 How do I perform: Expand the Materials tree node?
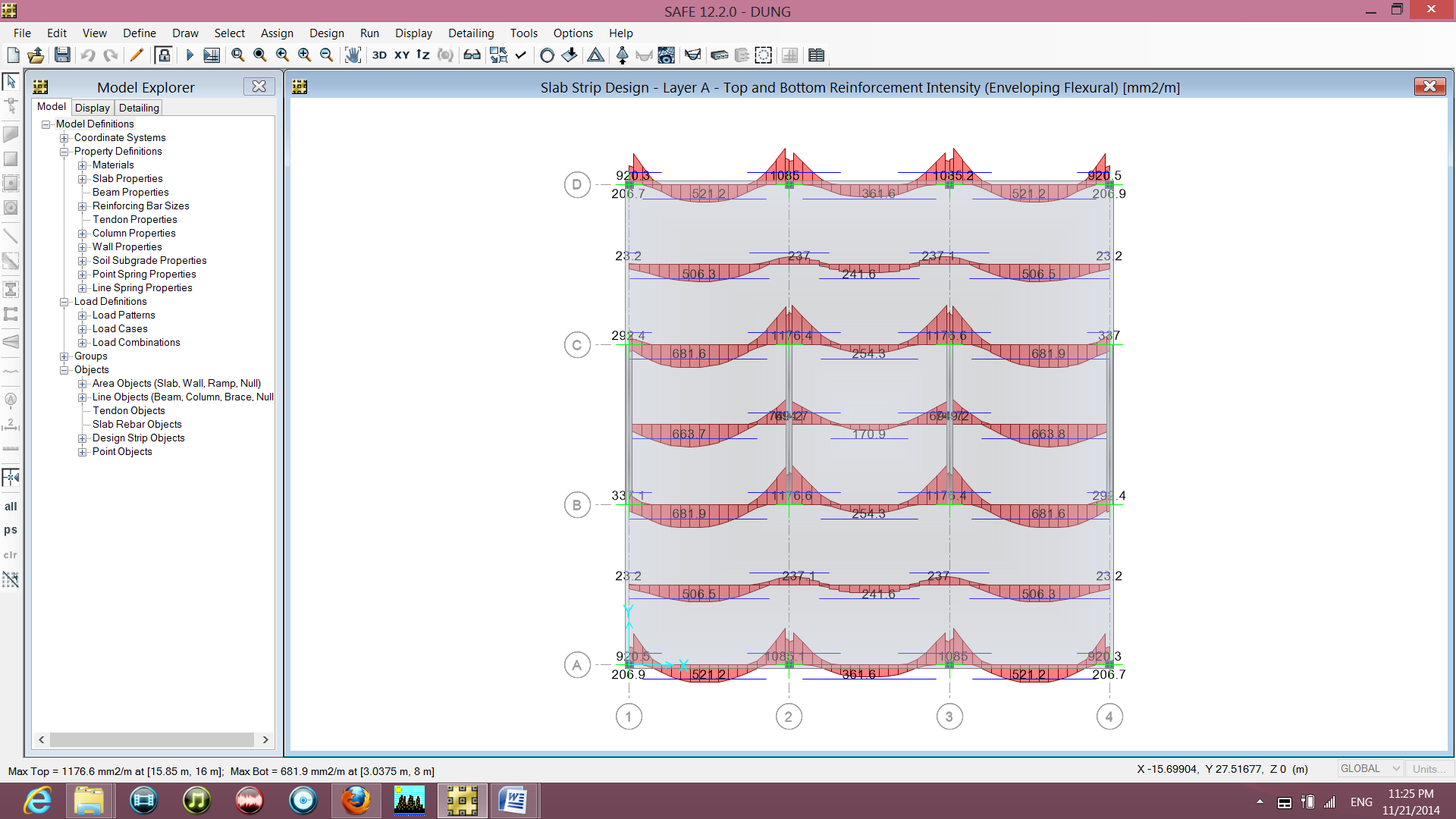[x=83, y=165]
